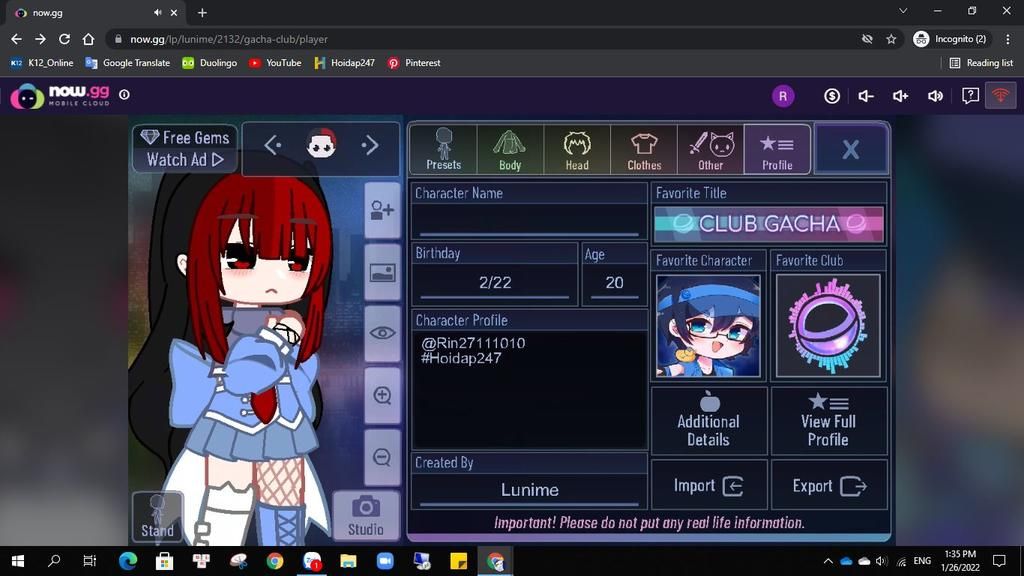
Task: Expand the tab search dropdown arrow
Action: [x=903, y=11]
